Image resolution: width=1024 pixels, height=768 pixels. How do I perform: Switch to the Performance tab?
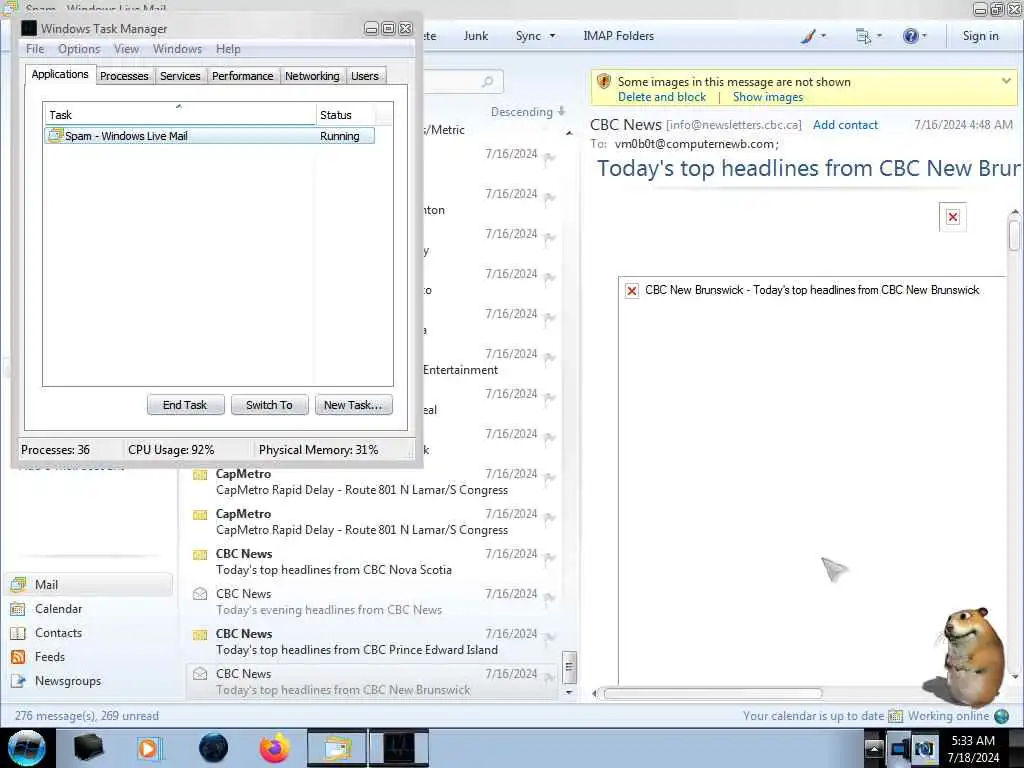[x=242, y=76]
